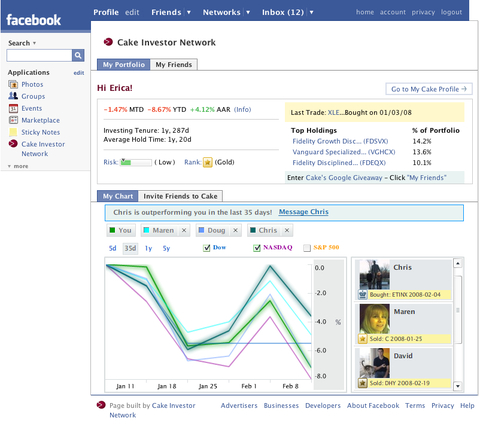480x430 pixels.
Task: Click the Risk level meter
Action: pyautogui.click(x=136, y=162)
